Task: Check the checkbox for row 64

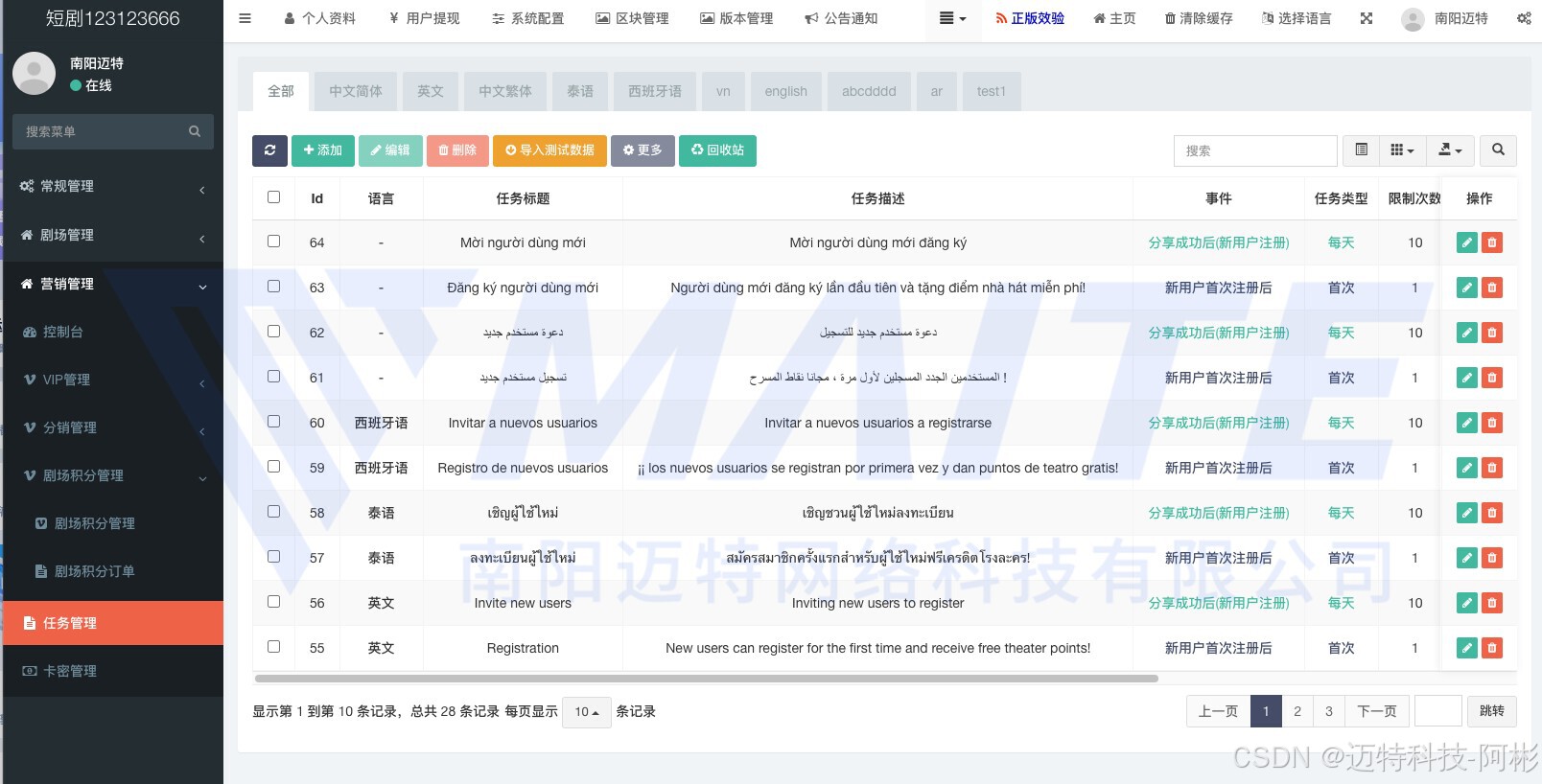Action: pyautogui.click(x=273, y=242)
